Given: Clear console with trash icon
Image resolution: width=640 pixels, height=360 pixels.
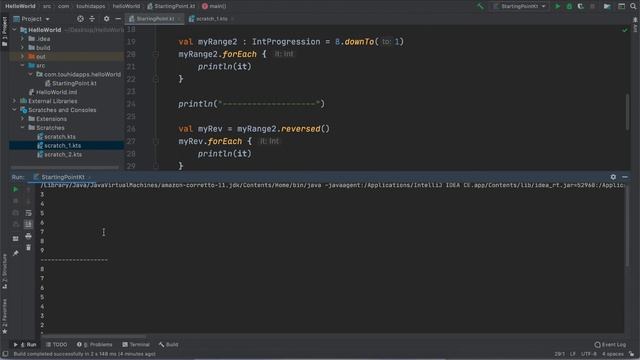Looking at the screenshot, I should click(x=28, y=247).
